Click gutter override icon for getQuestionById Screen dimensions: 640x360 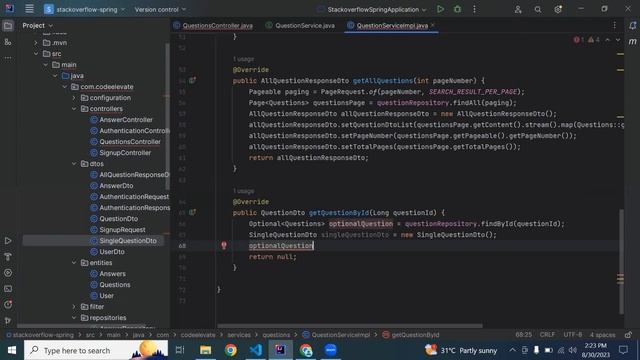(192, 212)
